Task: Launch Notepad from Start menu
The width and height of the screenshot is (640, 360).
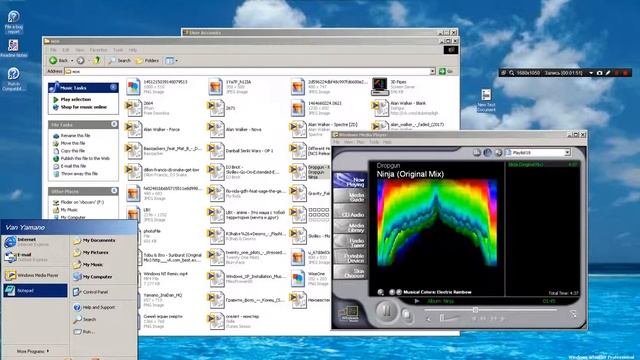Action: (x=36, y=291)
